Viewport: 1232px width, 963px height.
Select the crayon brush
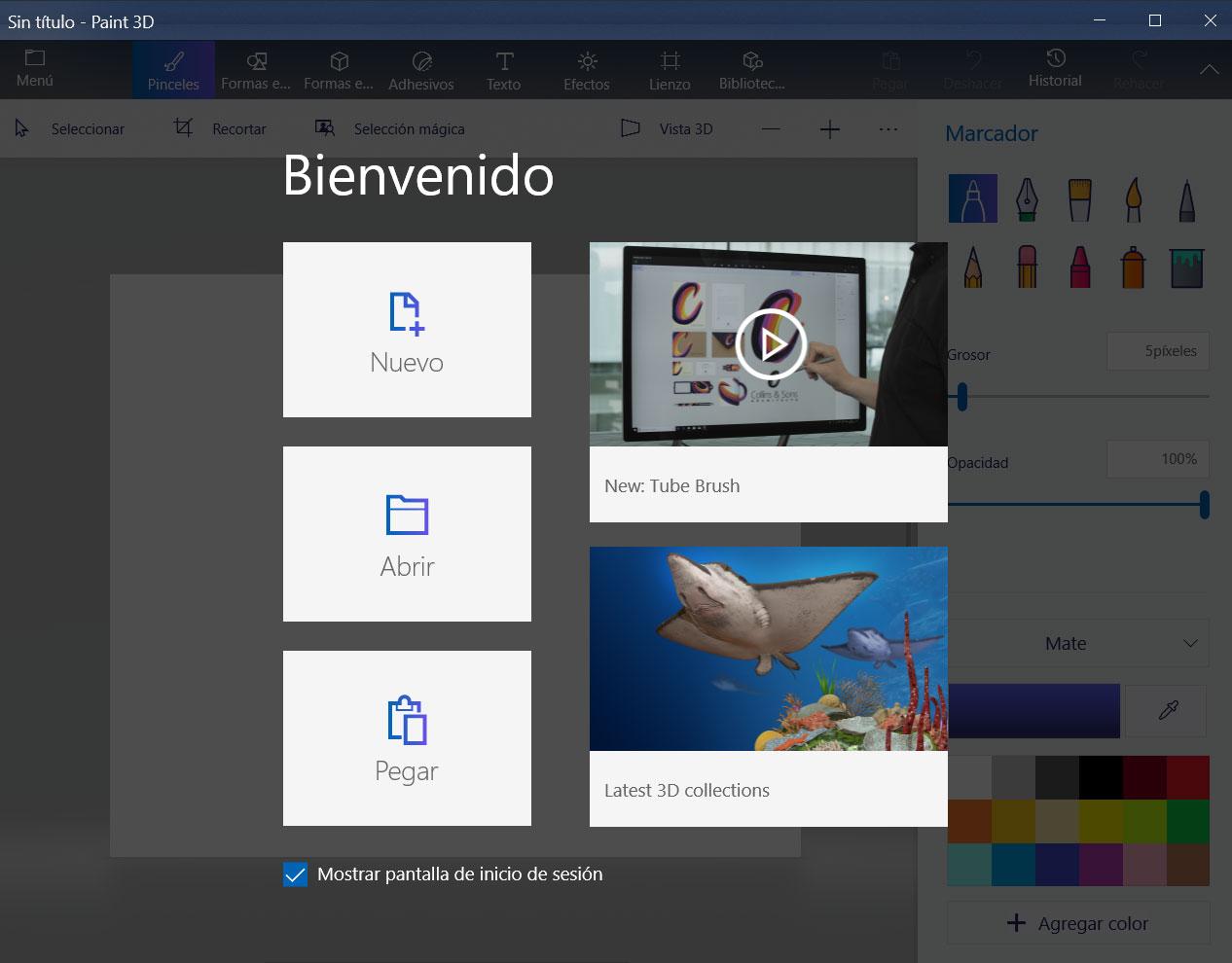pos(1080,267)
